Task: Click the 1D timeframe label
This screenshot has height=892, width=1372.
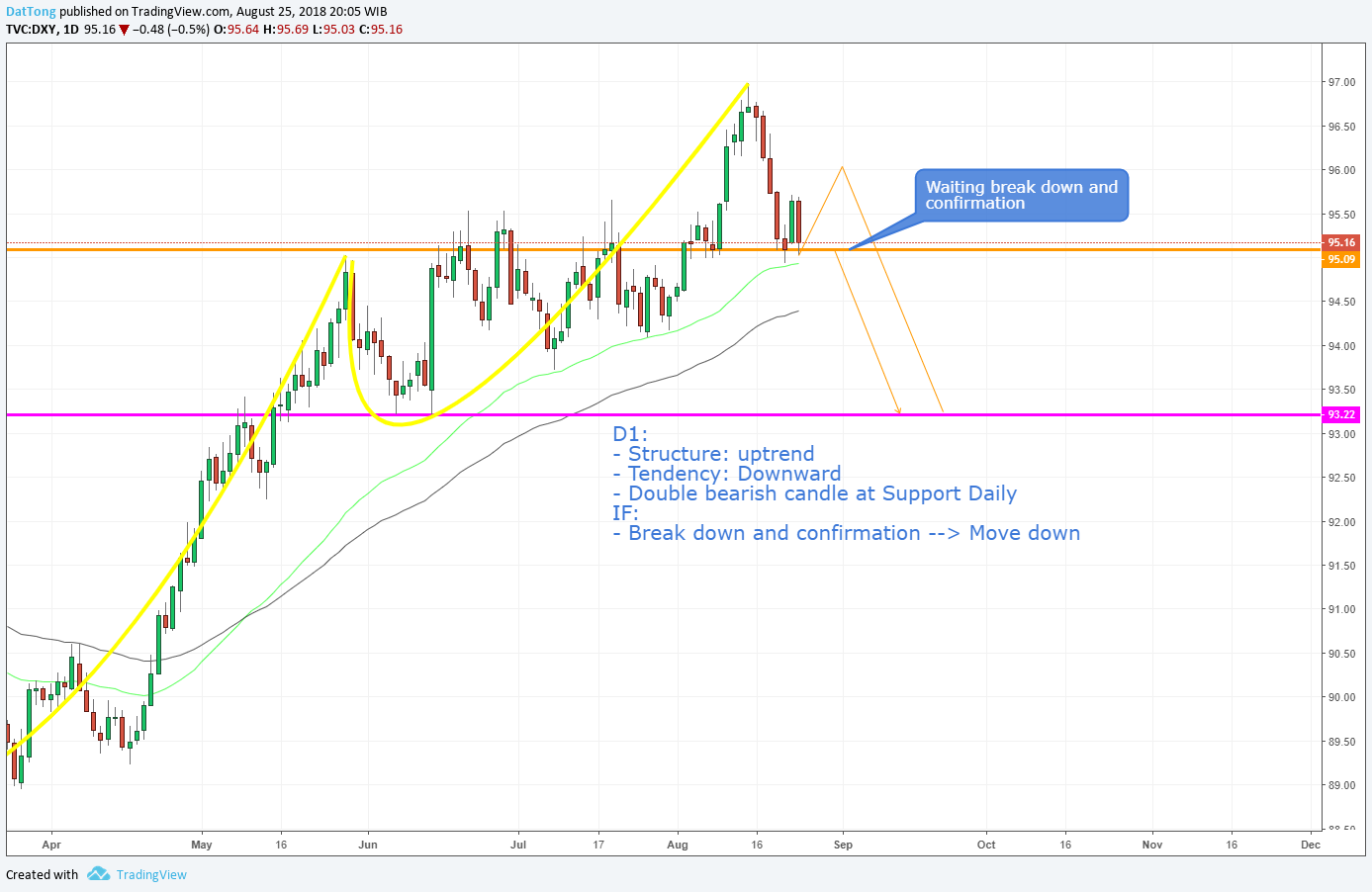Action: (71, 30)
